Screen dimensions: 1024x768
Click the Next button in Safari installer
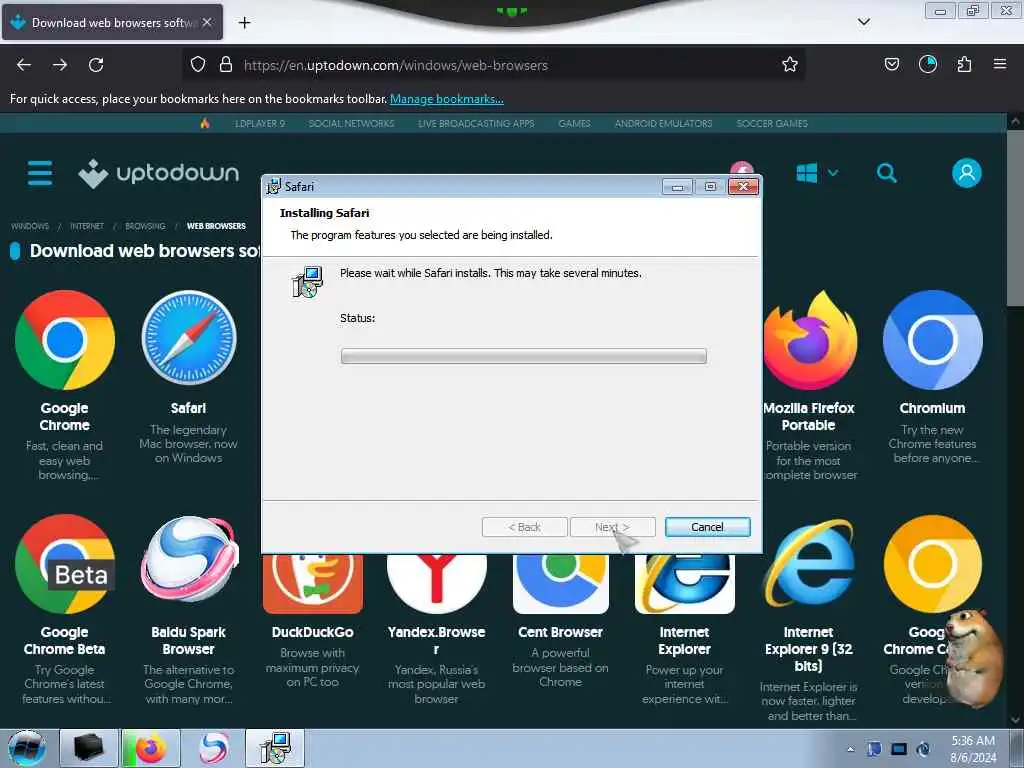(x=612, y=527)
